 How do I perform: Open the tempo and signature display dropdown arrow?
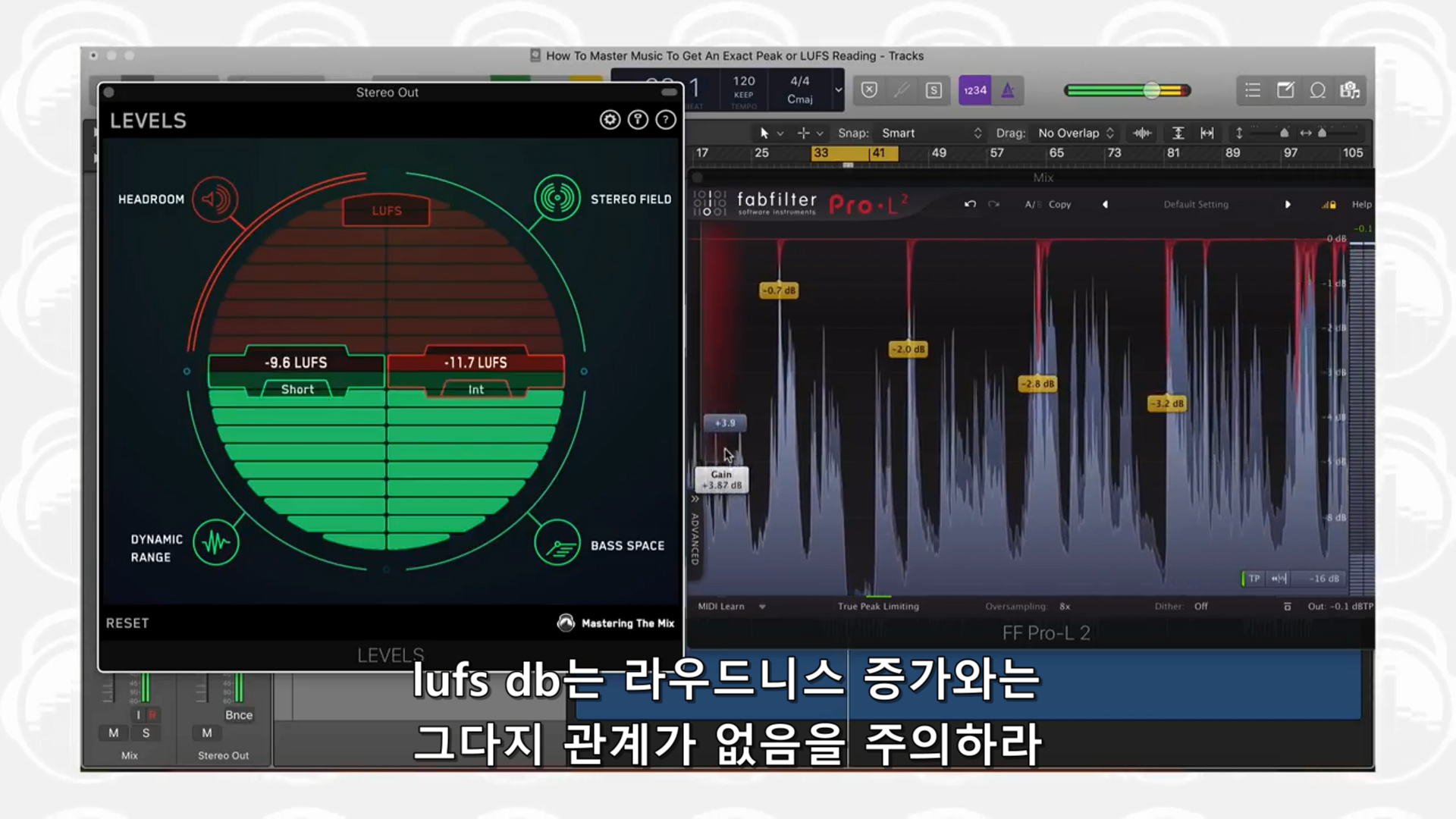coord(838,89)
